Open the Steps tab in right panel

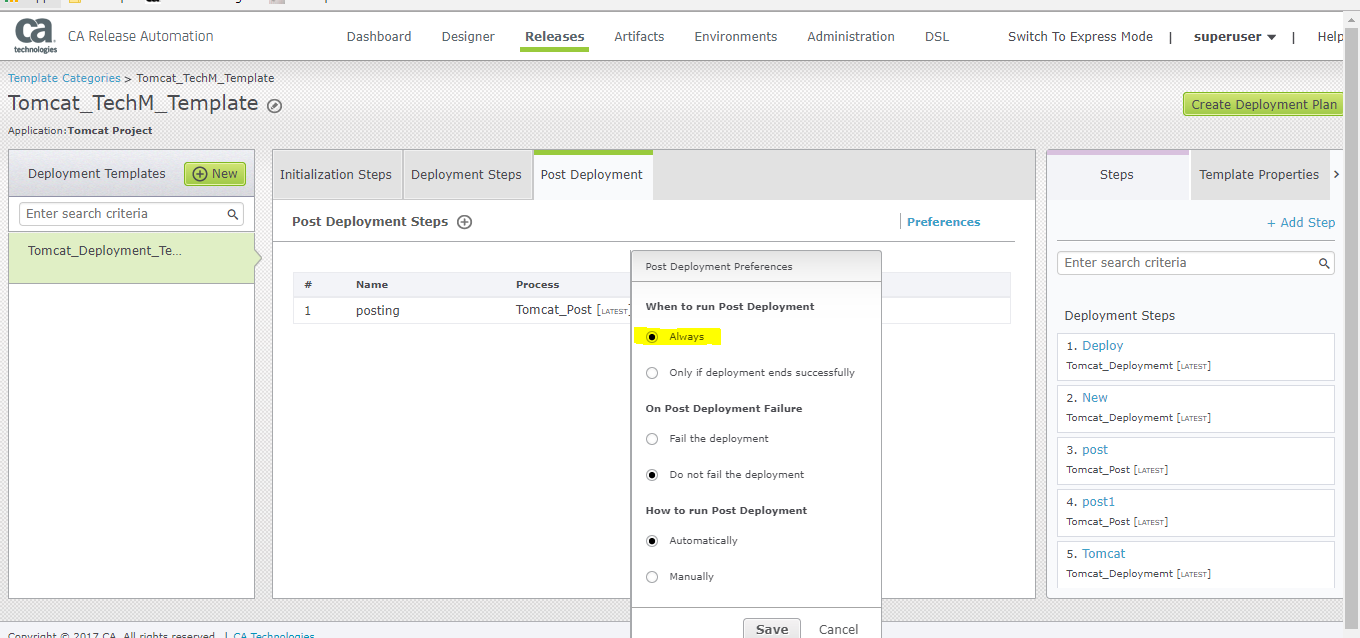(1117, 175)
